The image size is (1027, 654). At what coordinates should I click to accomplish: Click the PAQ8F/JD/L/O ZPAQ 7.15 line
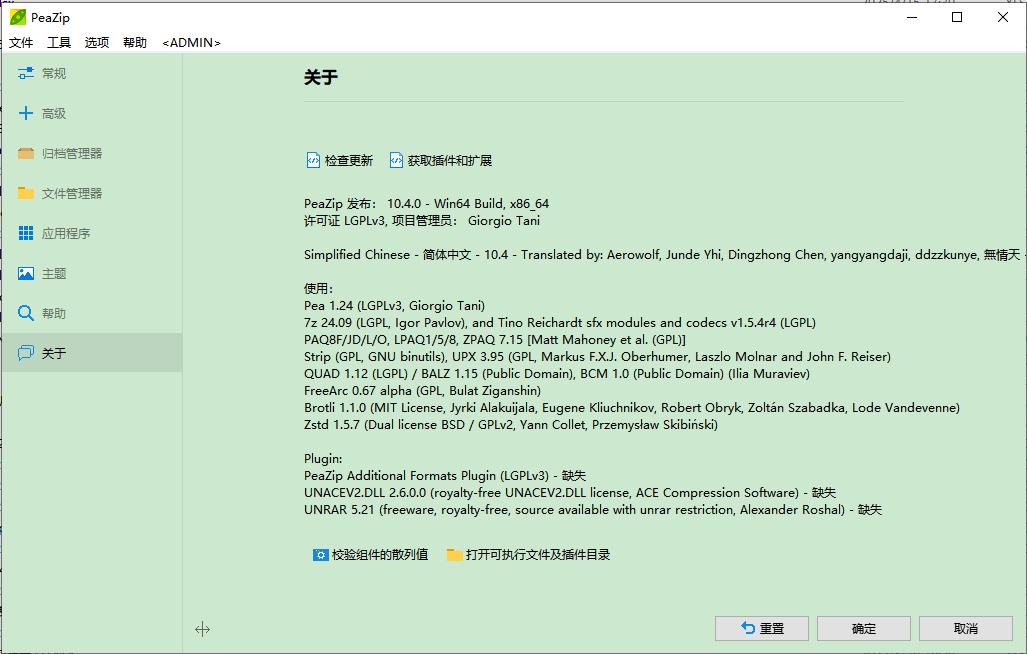point(495,340)
